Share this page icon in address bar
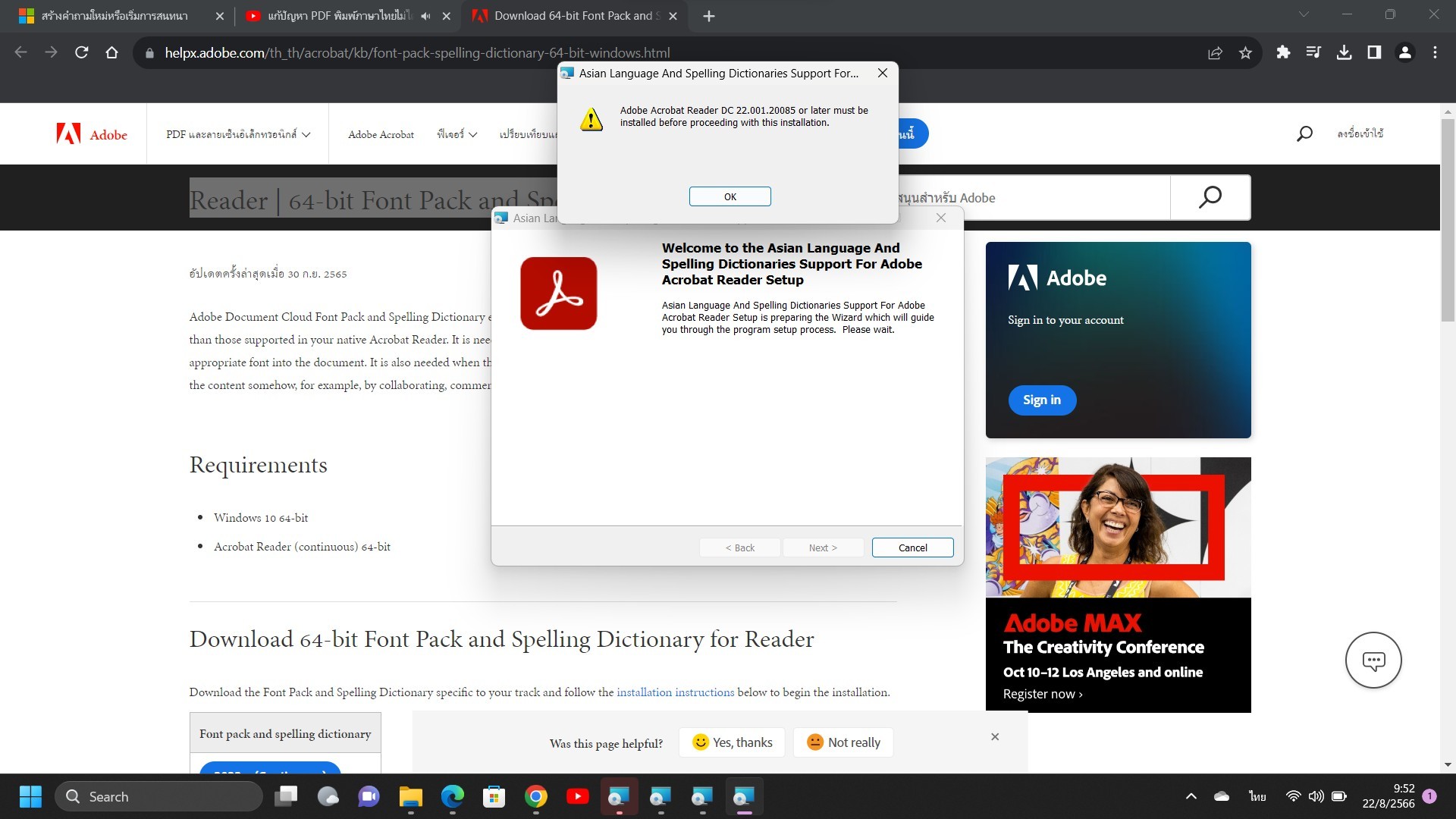Viewport: 1456px width, 819px height. pyautogui.click(x=1215, y=52)
